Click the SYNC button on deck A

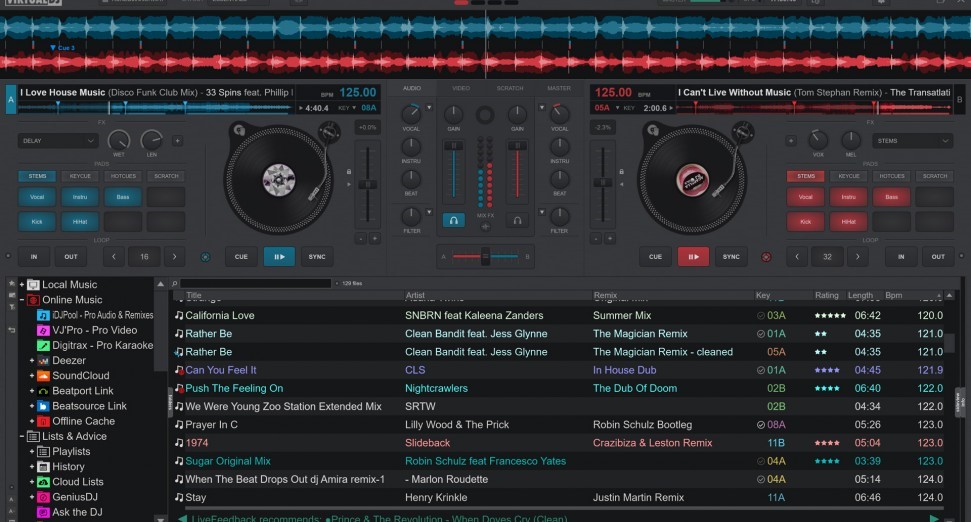[317, 257]
